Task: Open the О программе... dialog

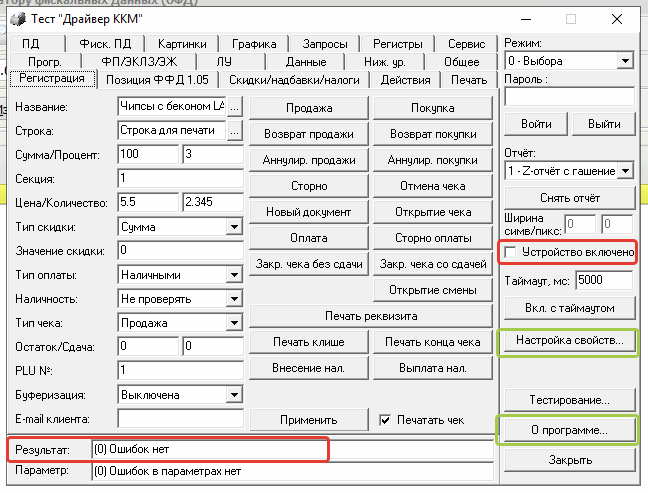Action: [x=570, y=430]
